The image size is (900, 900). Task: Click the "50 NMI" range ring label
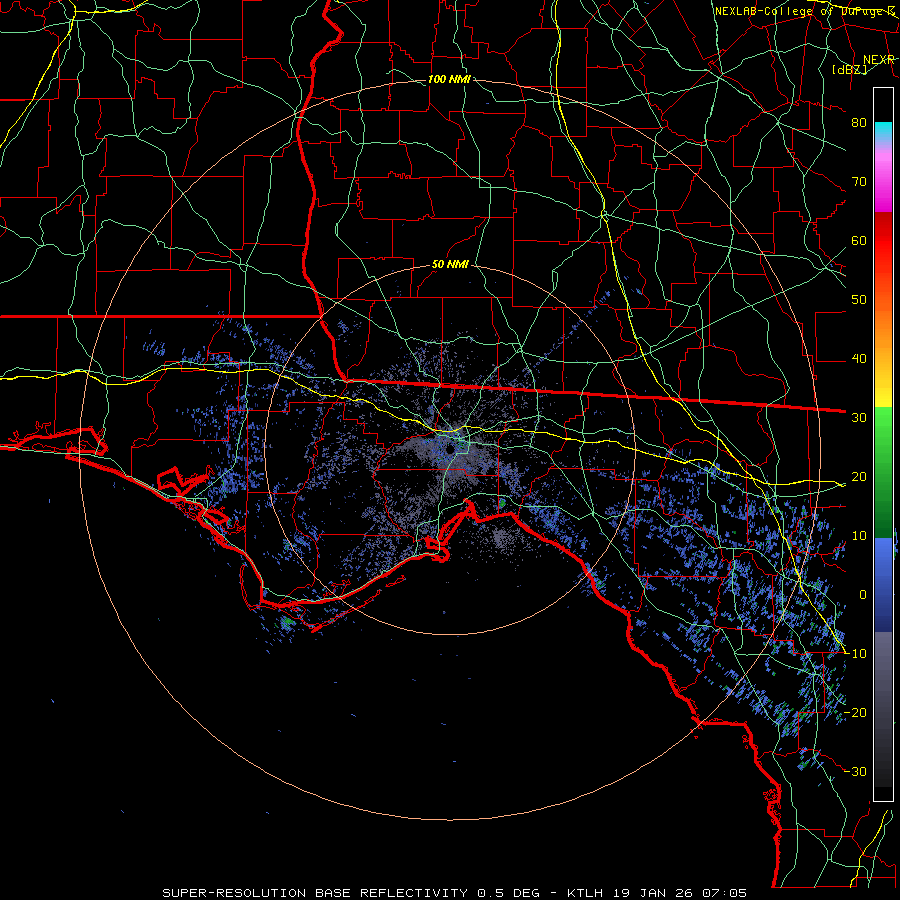[x=450, y=265]
